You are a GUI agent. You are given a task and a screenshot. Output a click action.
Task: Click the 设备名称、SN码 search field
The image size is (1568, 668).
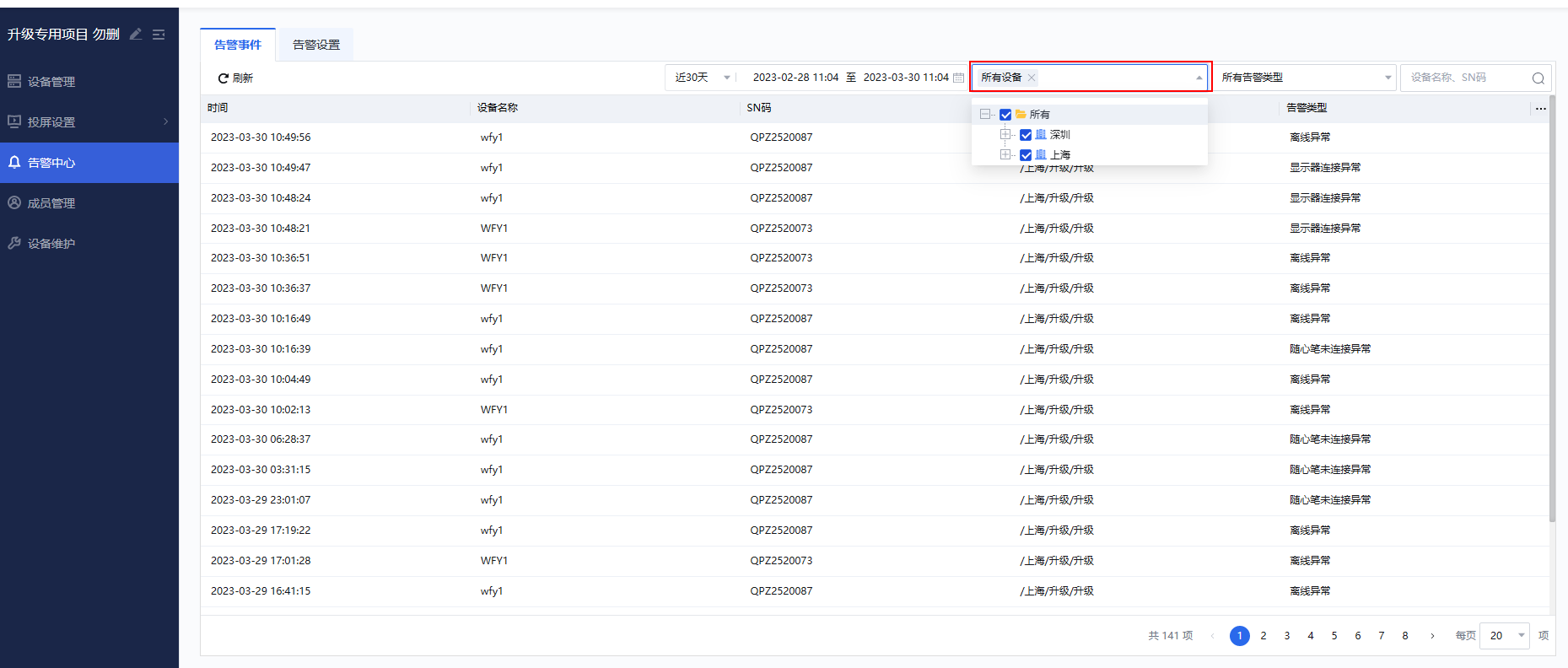click(1466, 78)
